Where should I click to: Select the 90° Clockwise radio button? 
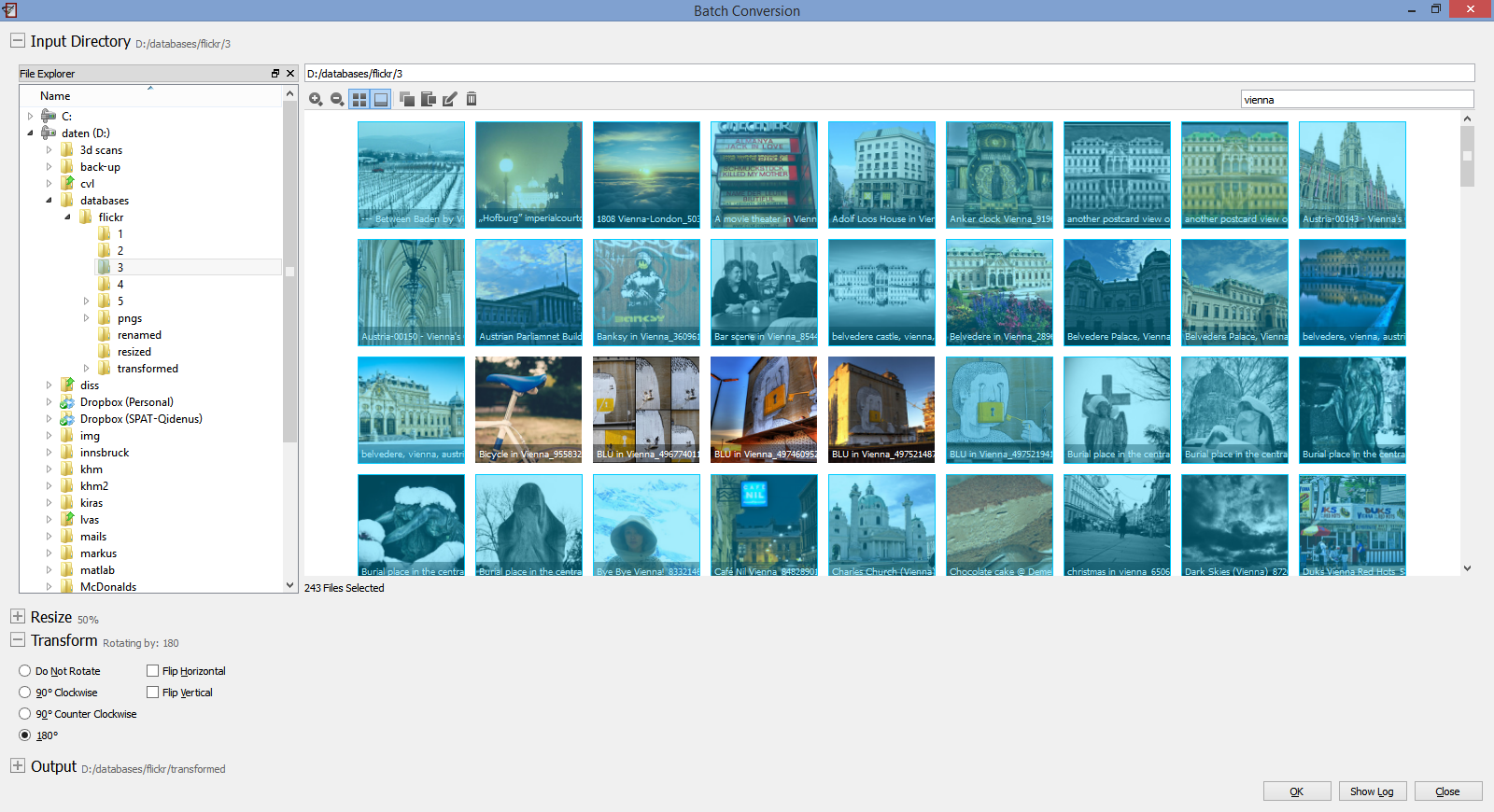pos(25,693)
